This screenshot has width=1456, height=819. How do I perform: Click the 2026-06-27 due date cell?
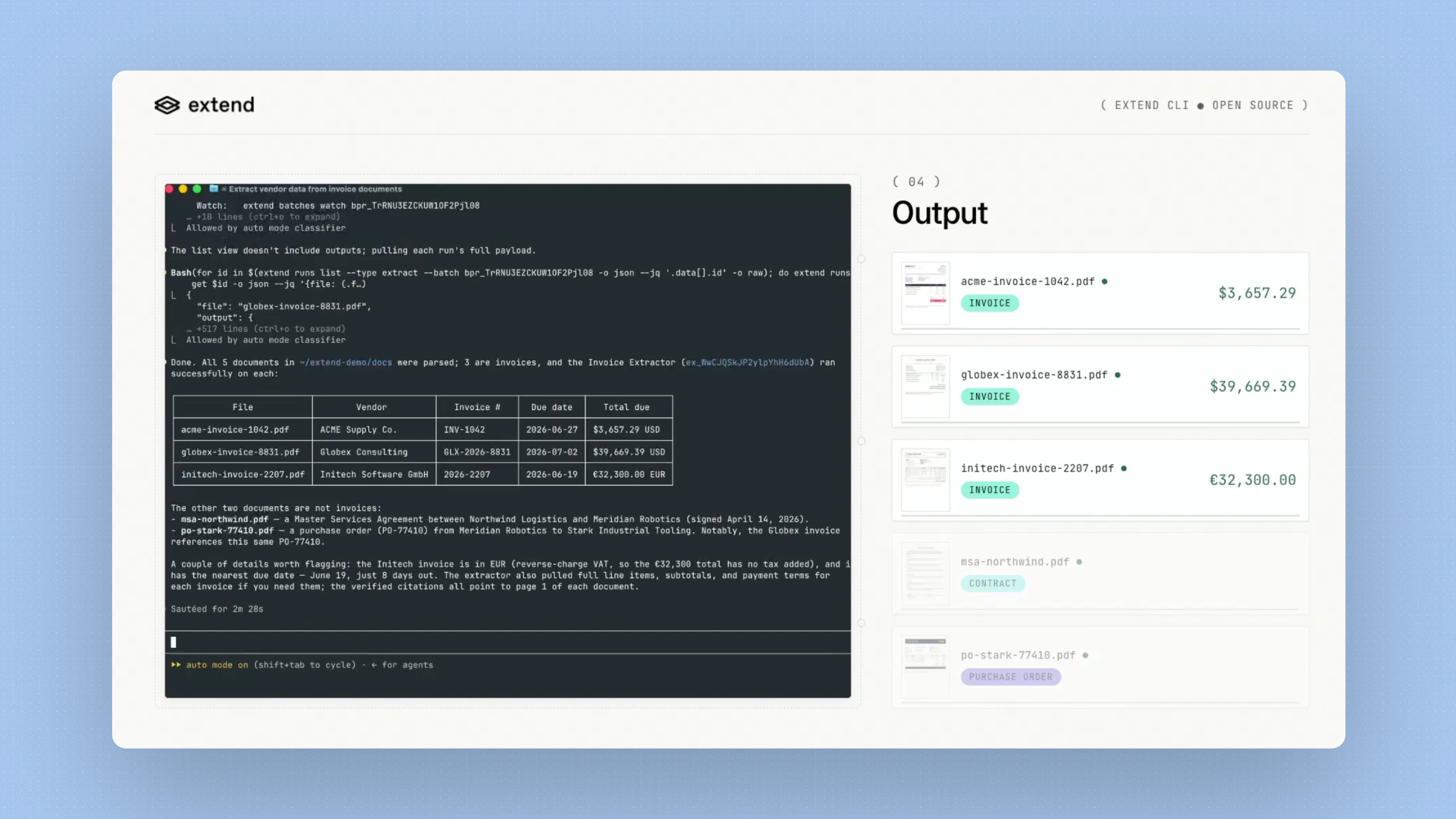[551, 430]
